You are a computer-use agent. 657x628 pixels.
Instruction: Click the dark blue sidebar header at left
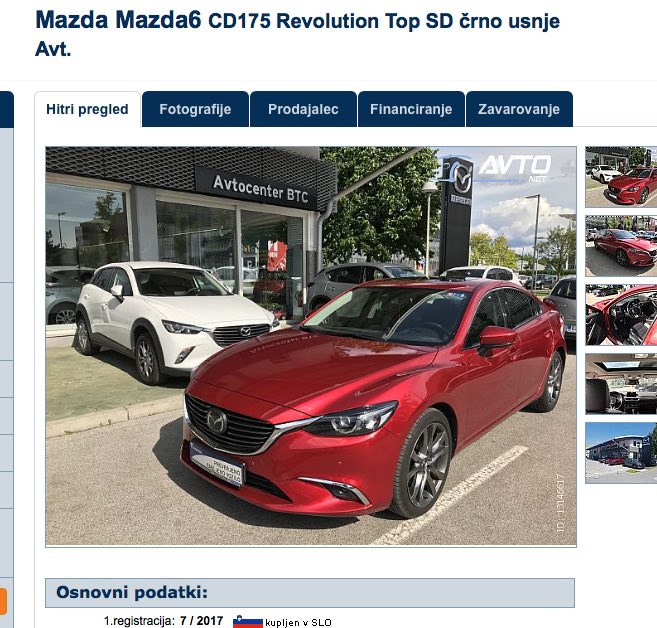[x=7, y=109]
